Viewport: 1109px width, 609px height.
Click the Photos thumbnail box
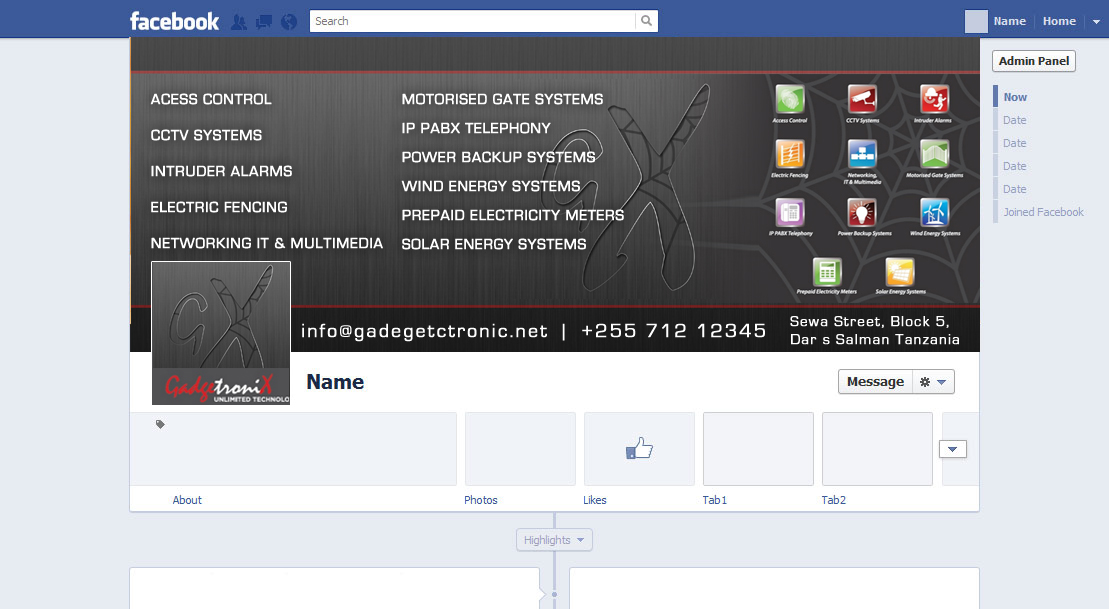coord(521,449)
